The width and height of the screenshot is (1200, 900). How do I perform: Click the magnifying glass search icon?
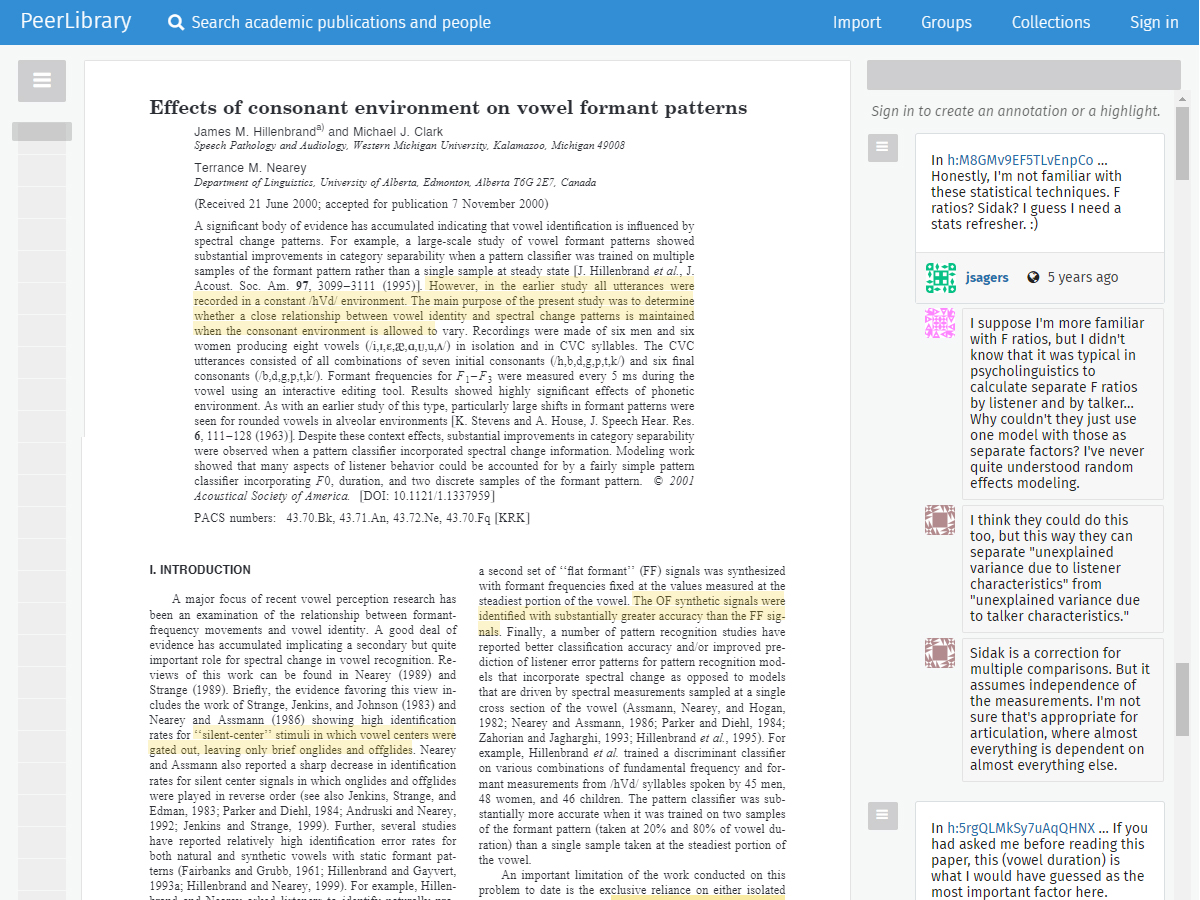pos(176,22)
